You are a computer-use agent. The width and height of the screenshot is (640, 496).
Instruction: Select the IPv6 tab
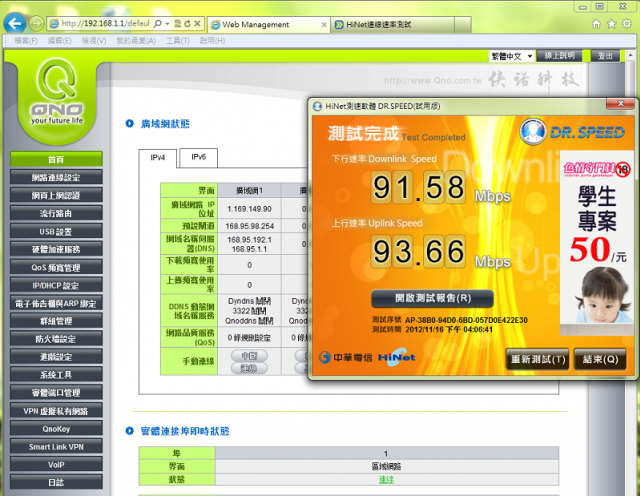[199, 157]
